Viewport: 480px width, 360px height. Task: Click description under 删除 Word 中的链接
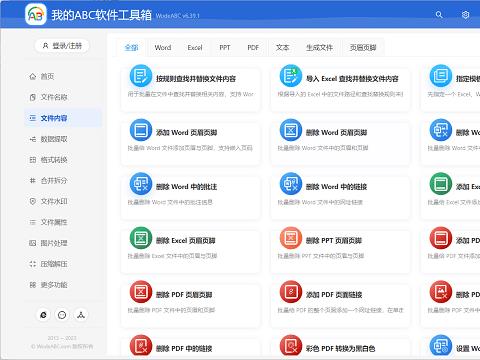320,202
